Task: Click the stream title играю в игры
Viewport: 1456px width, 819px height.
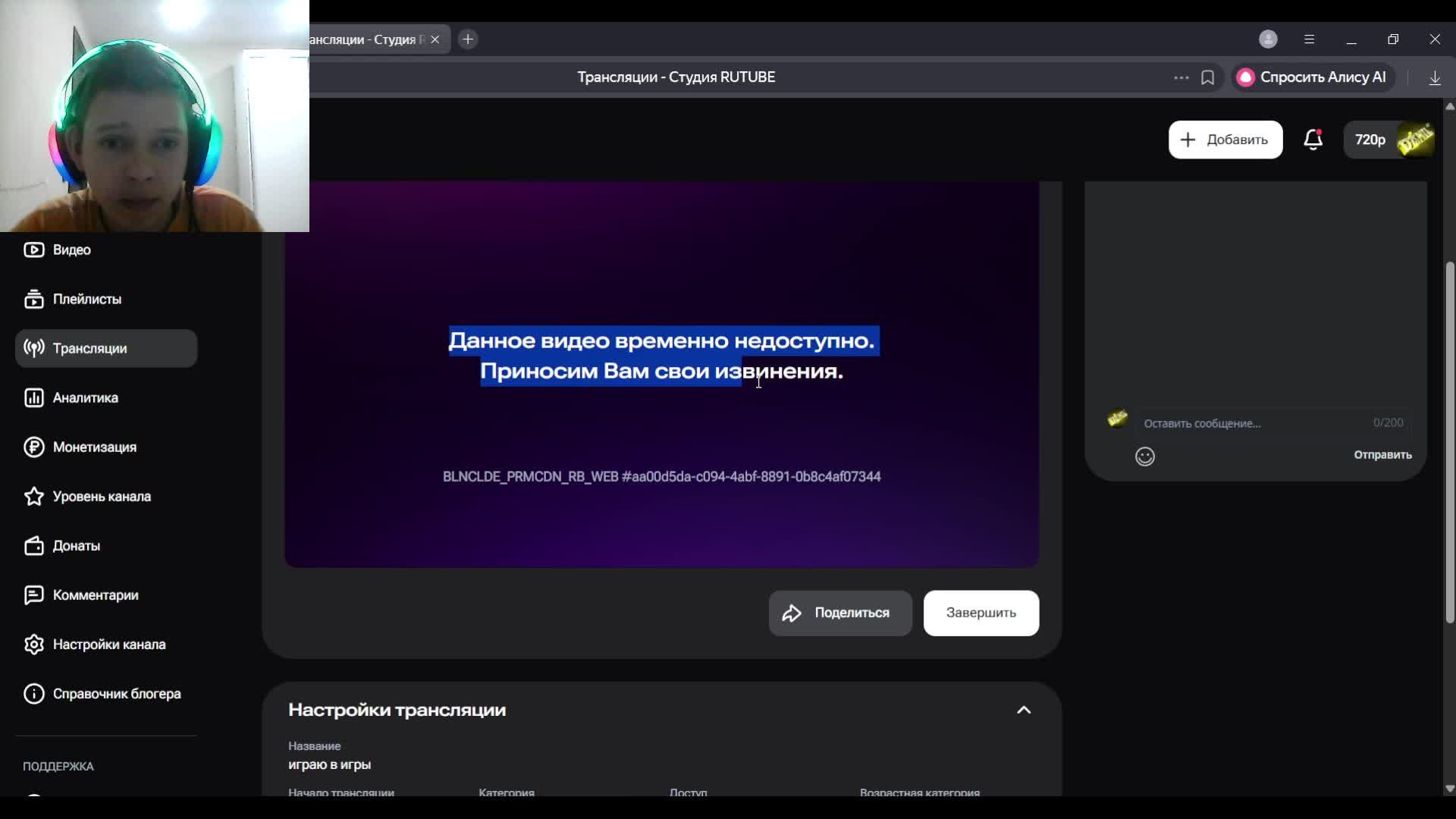Action: [329, 764]
